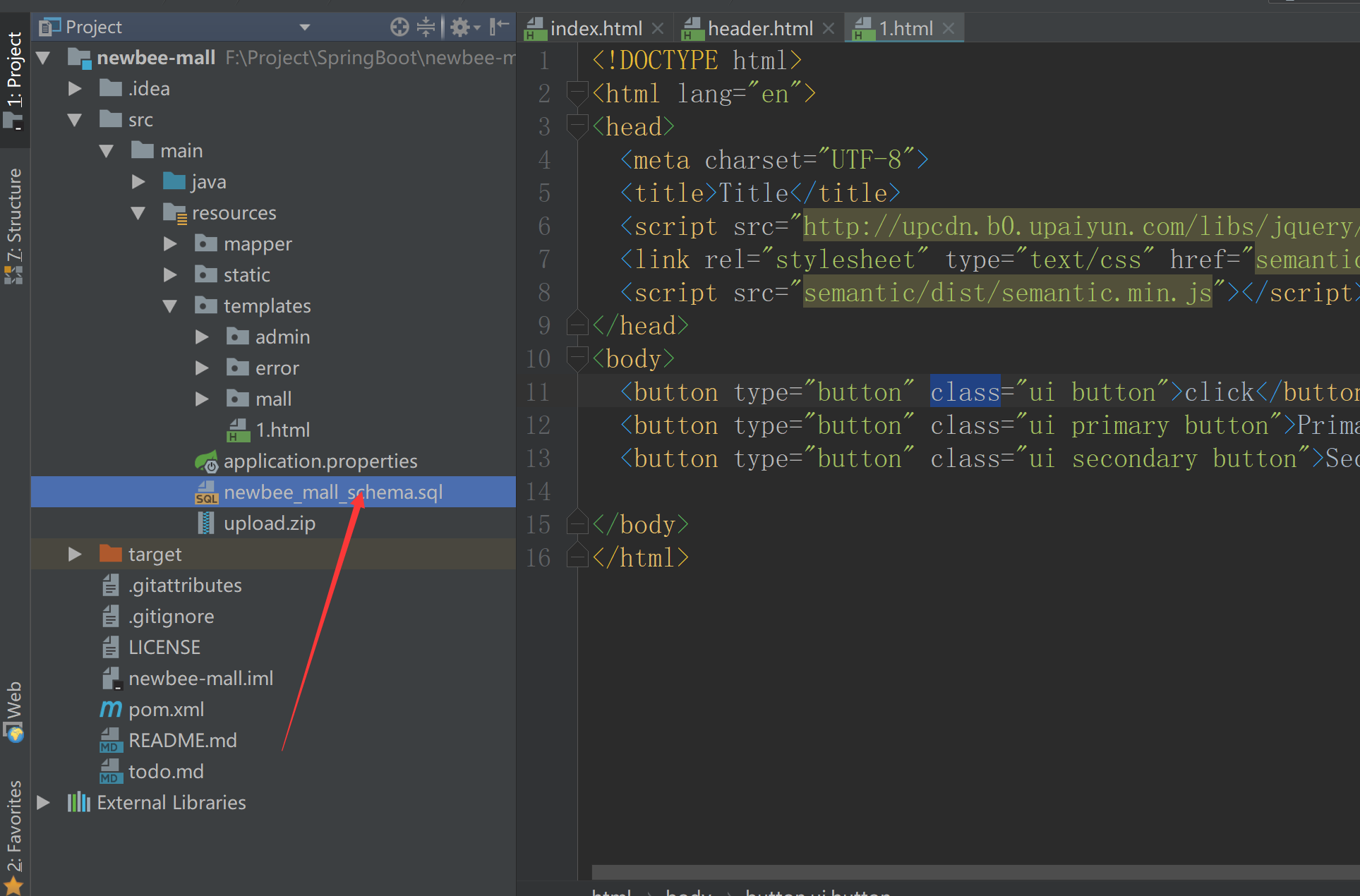Image resolution: width=1360 pixels, height=896 pixels.
Task: Select the pom.xml Maven file
Action: [166, 710]
